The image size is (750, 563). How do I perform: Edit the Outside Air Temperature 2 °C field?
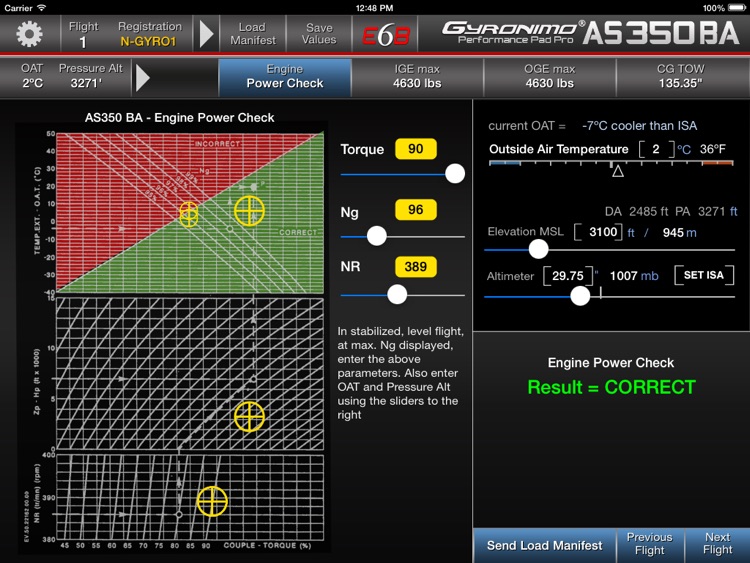click(656, 149)
